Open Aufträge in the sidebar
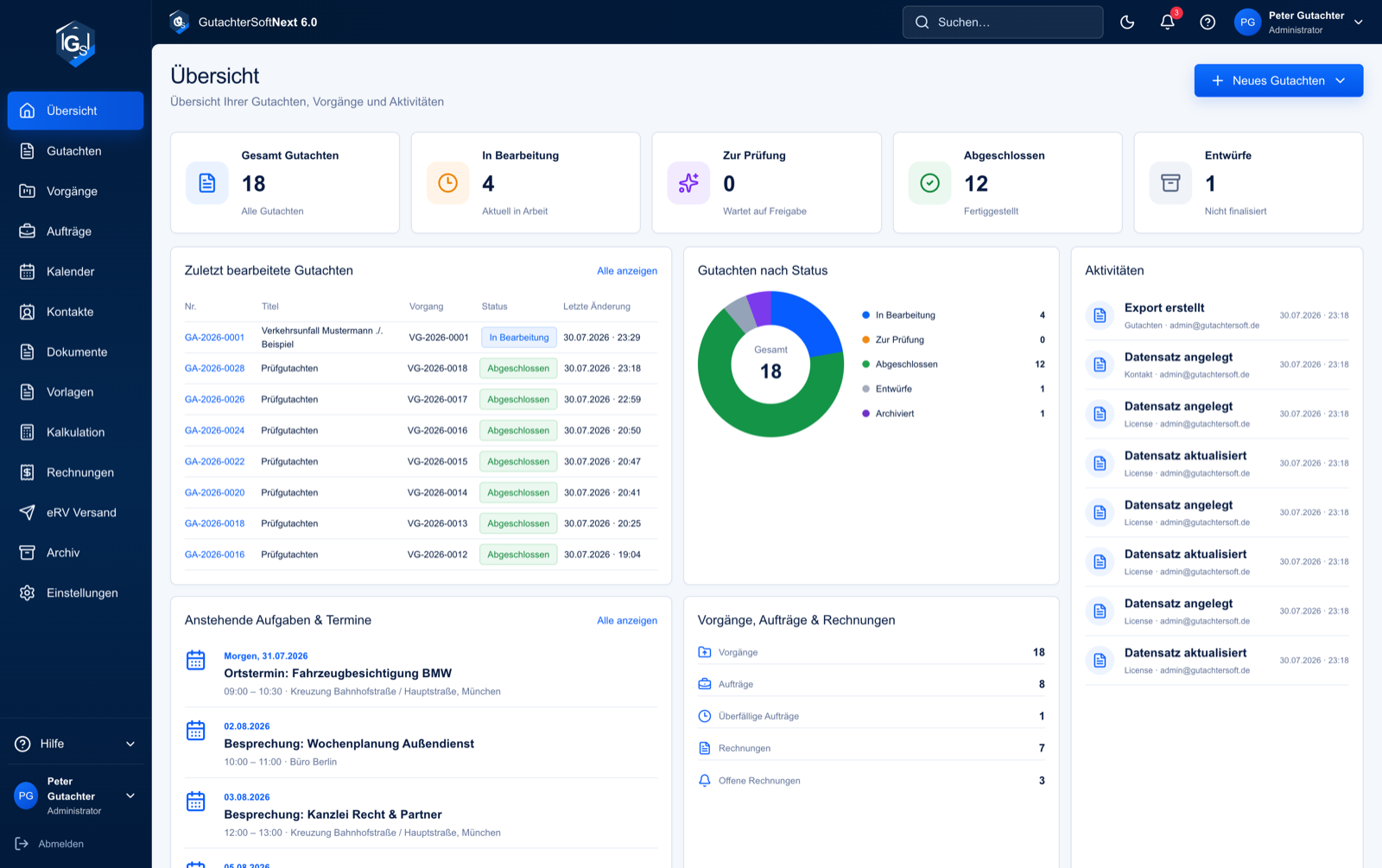1382x868 pixels. [75, 231]
